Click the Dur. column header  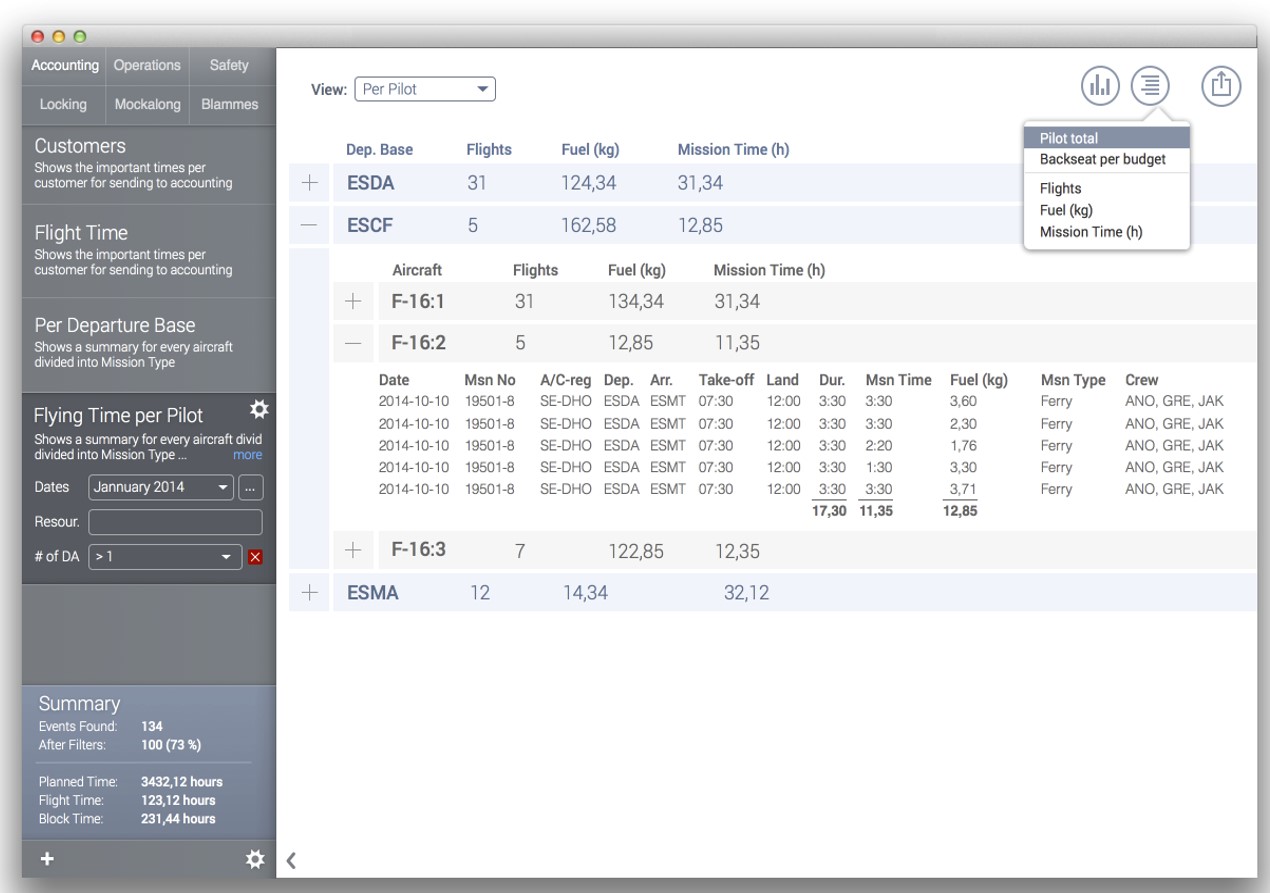(832, 380)
